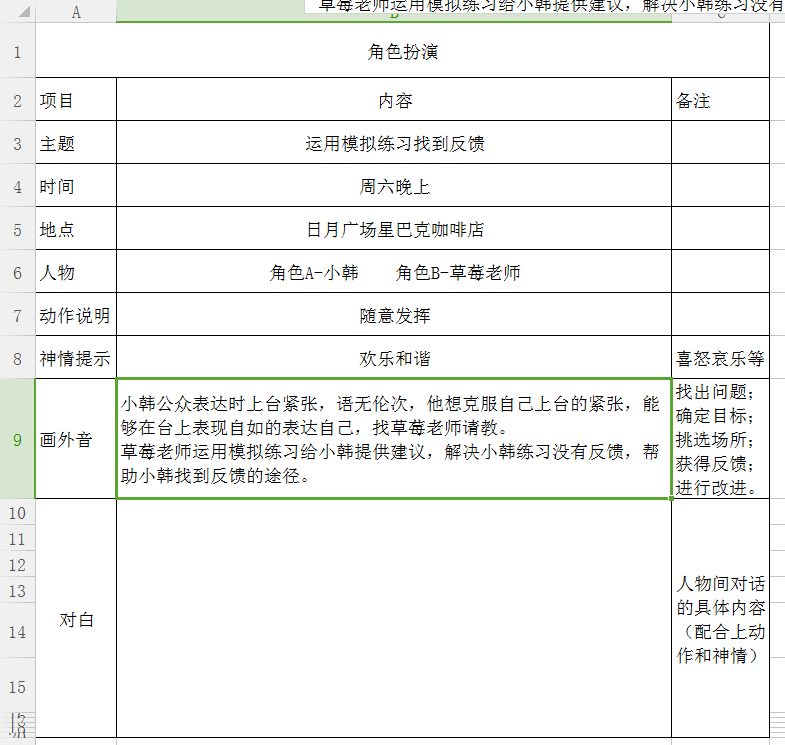Click the merged title cell 角色扮演
The width and height of the screenshot is (785, 745).
[402, 51]
